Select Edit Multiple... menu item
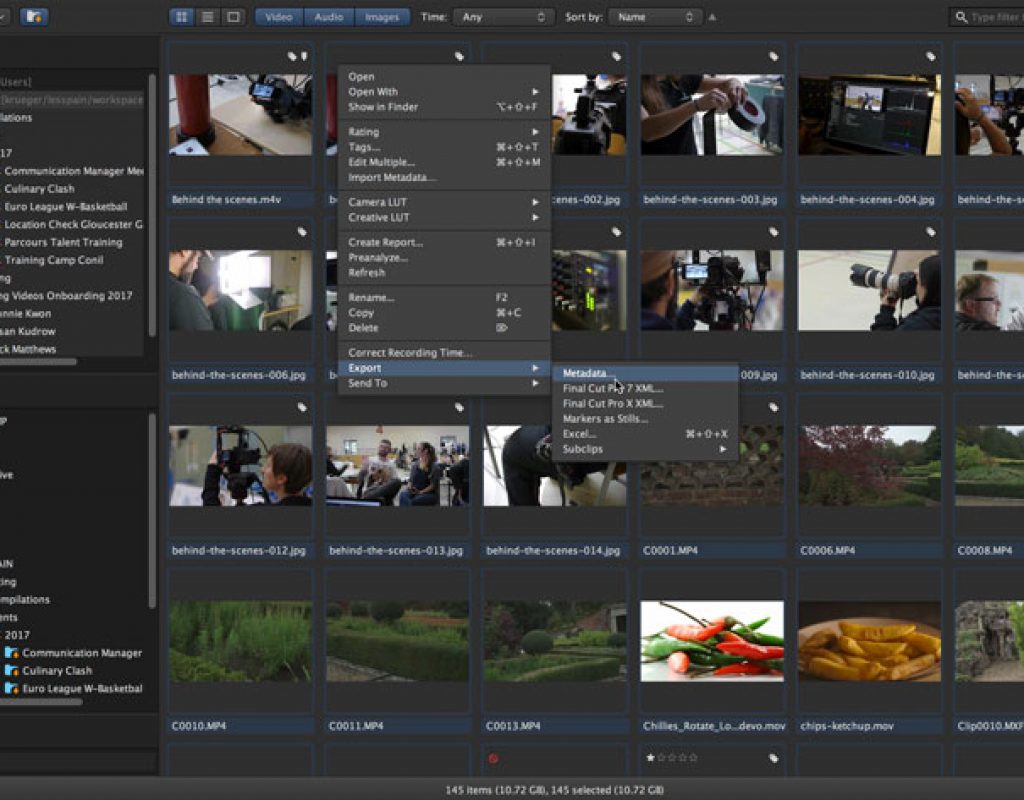1024x800 pixels. click(444, 162)
